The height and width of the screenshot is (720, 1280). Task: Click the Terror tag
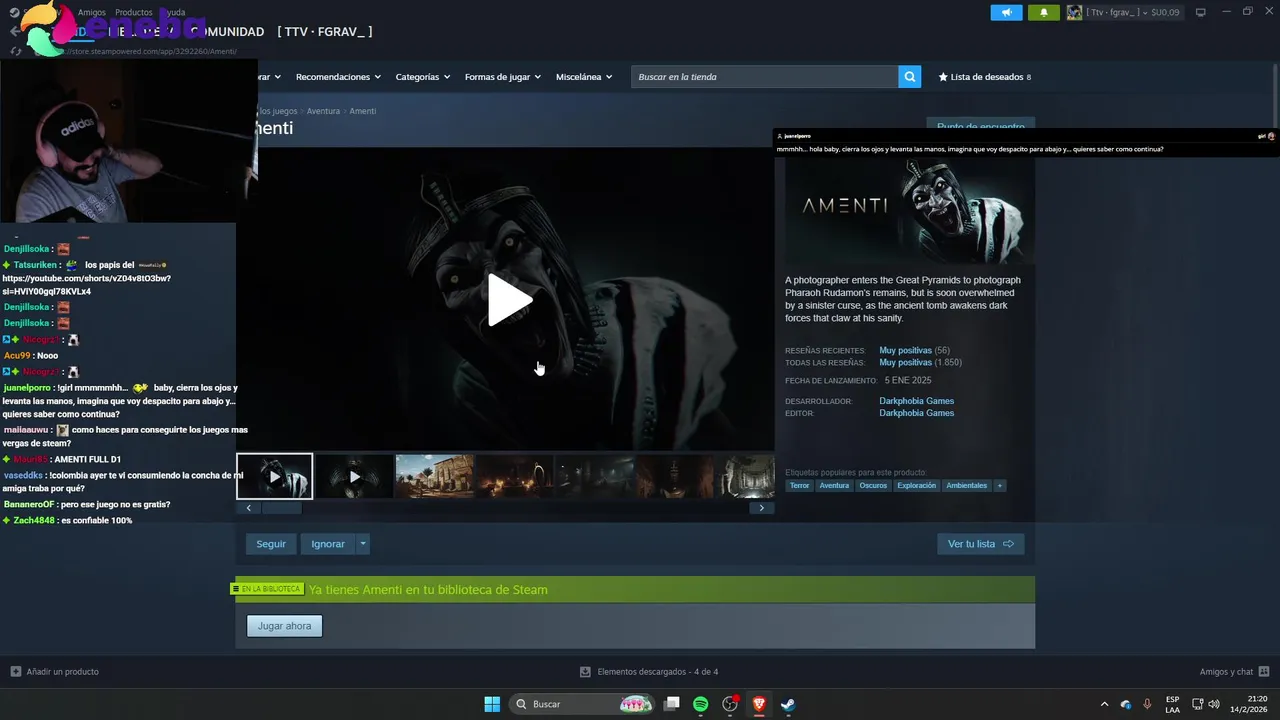[799, 486]
